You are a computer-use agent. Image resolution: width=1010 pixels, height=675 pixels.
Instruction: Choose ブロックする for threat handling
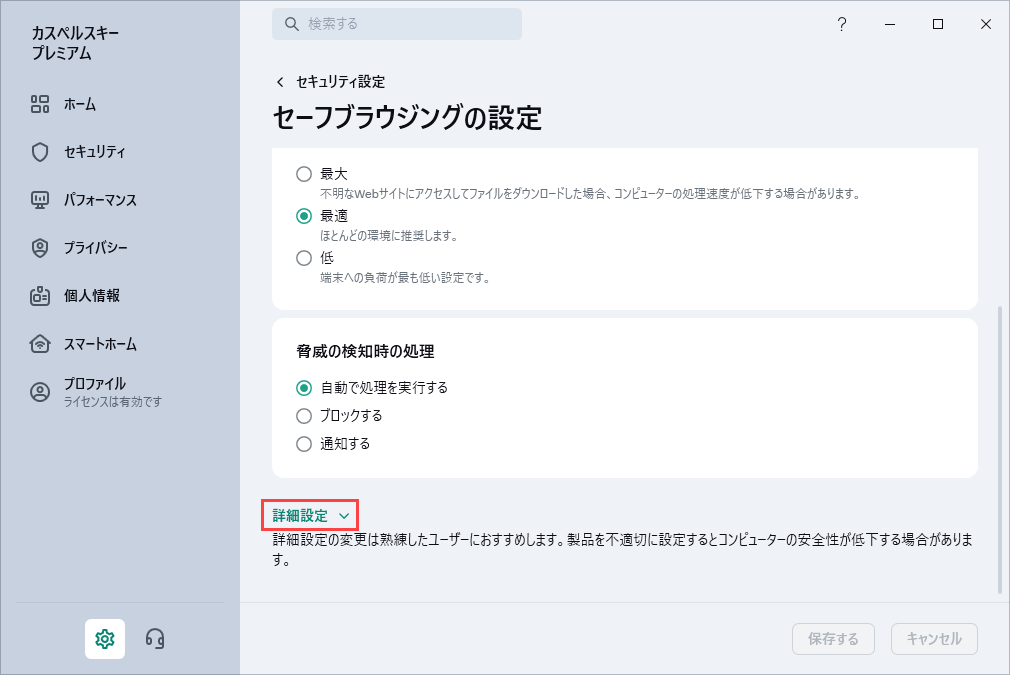304,417
